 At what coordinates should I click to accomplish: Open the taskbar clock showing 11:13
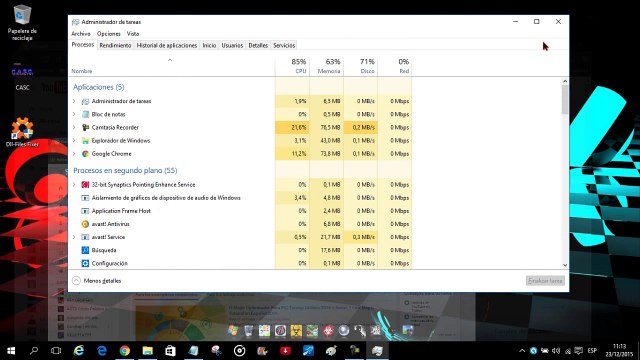pyautogui.click(x=619, y=351)
